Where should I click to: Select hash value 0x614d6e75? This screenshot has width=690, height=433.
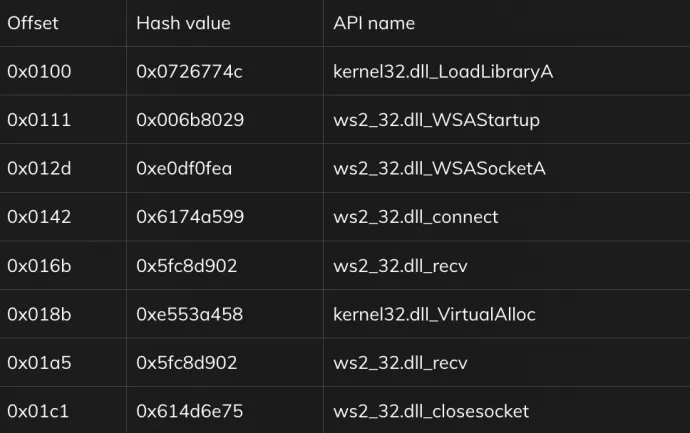tap(190, 411)
